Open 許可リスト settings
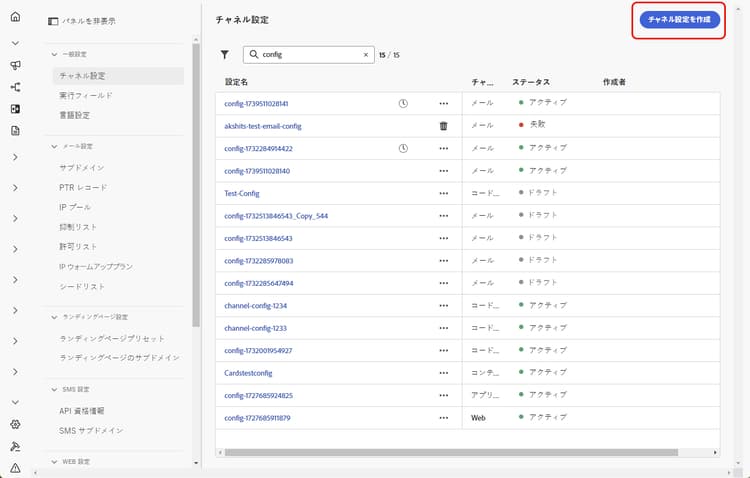 point(78,246)
